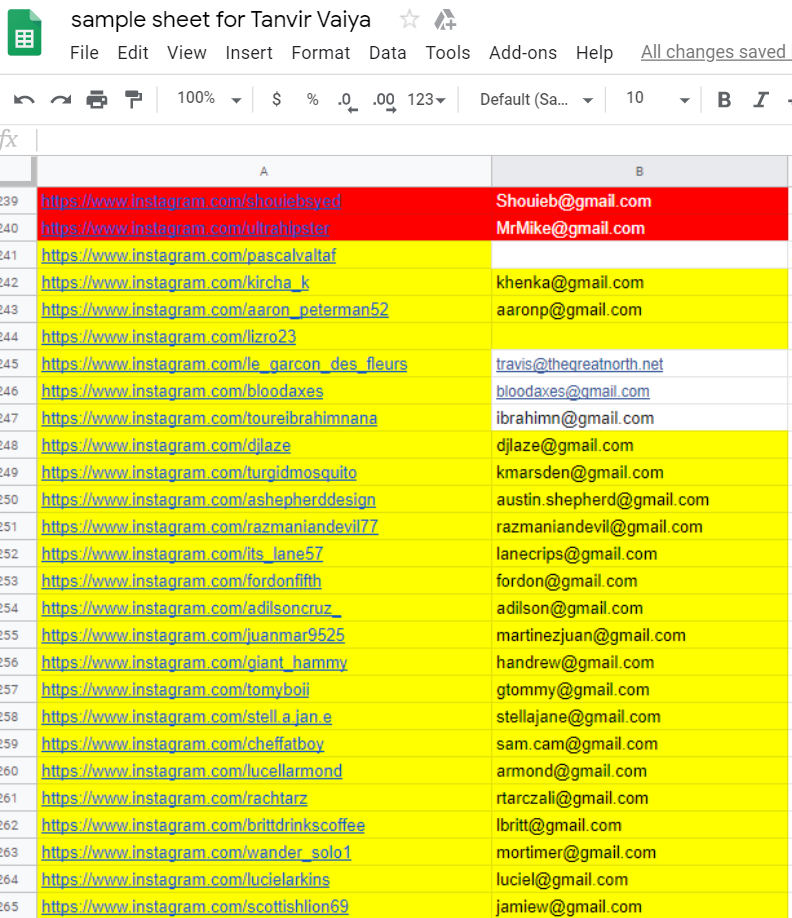The image size is (792, 918).
Task: Open the instagram.com/kircha_k link
Action: point(175,283)
